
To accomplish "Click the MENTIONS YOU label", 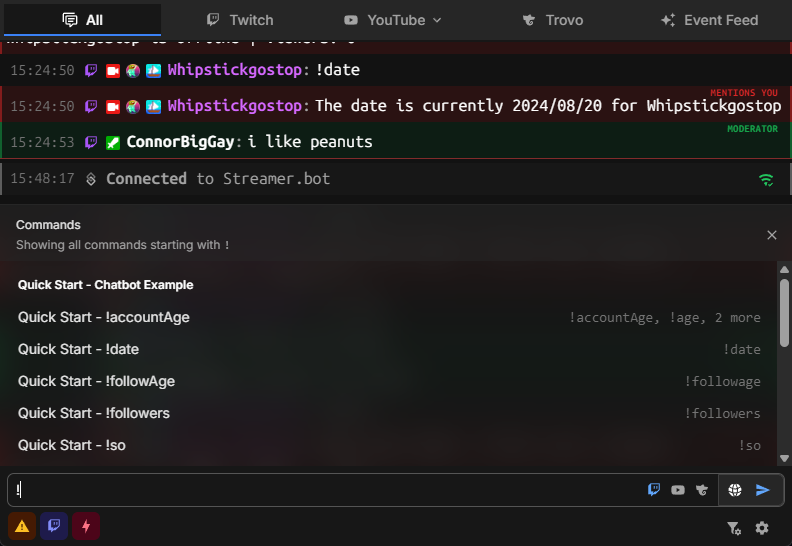I will [x=744, y=93].
